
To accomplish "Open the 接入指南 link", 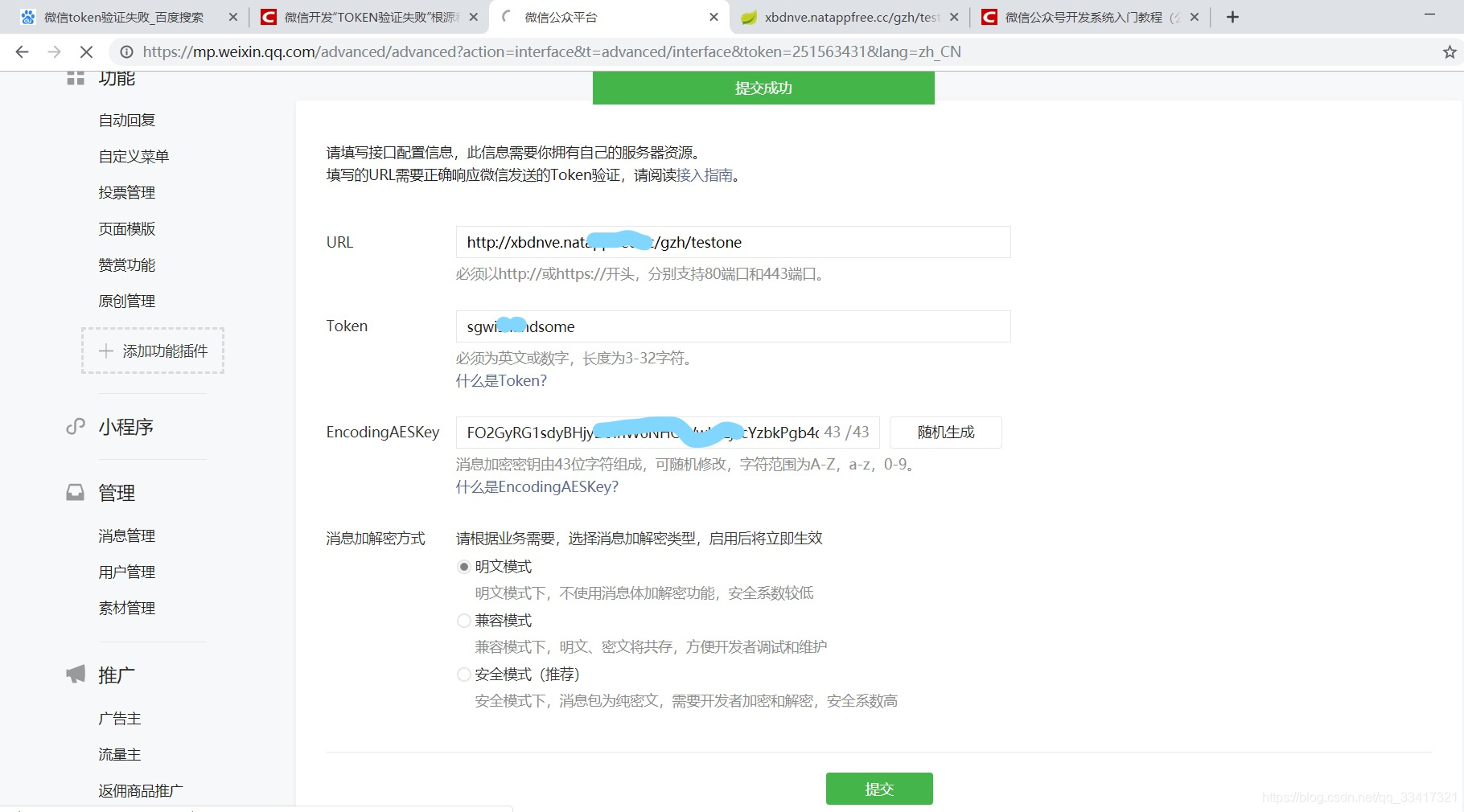I will [705, 175].
